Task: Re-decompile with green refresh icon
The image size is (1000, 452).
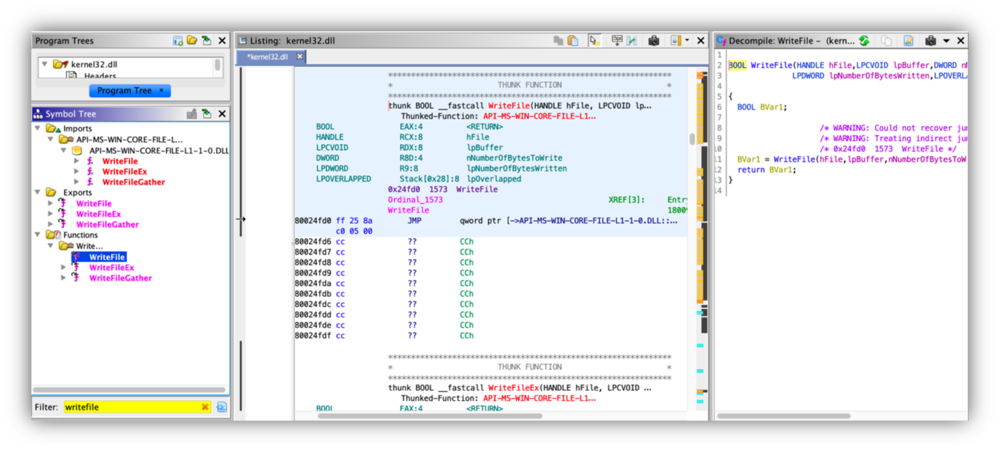Action: click(x=864, y=41)
